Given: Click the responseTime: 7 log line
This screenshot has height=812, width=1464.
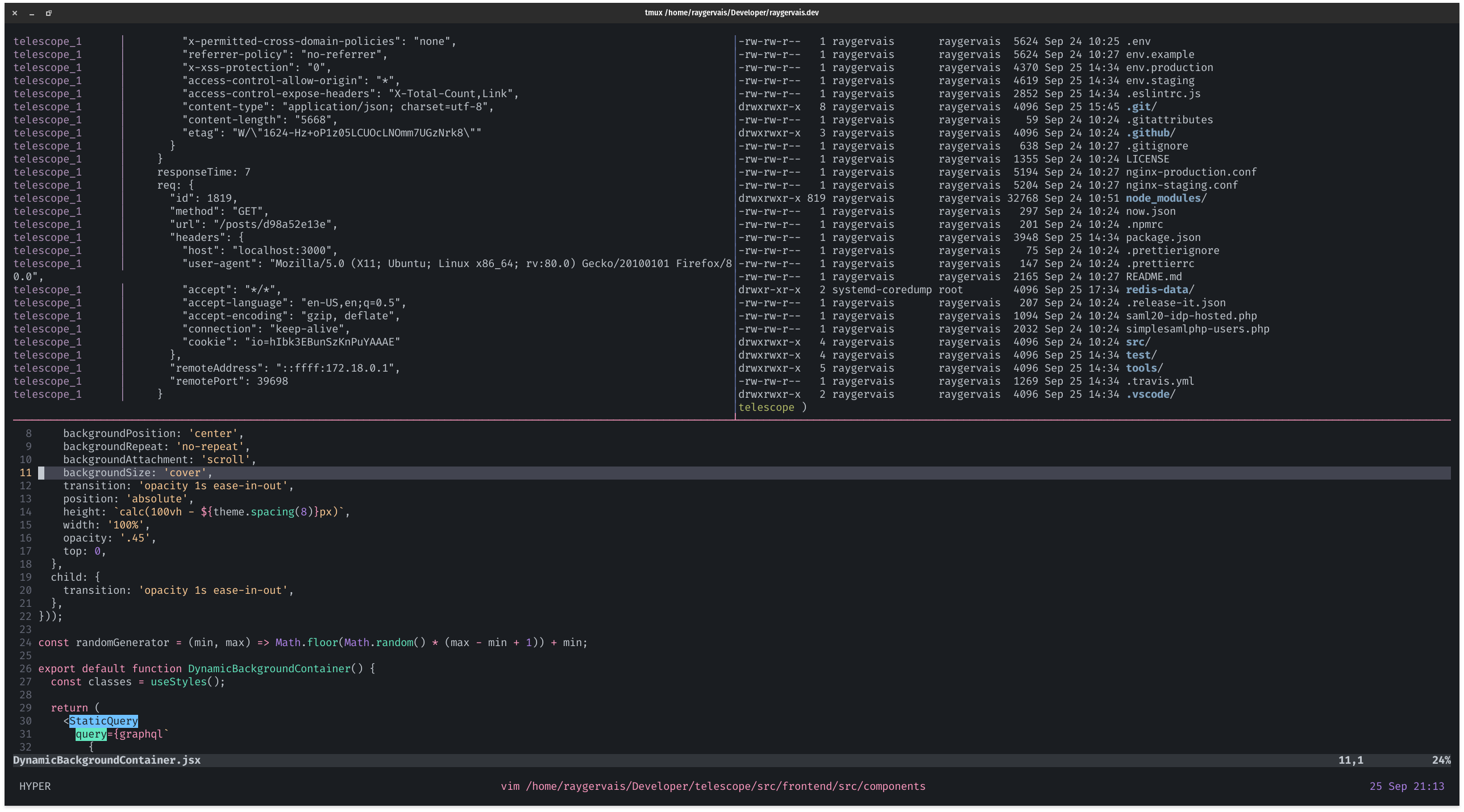Looking at the screenshot, I should (x=203, y=172).
